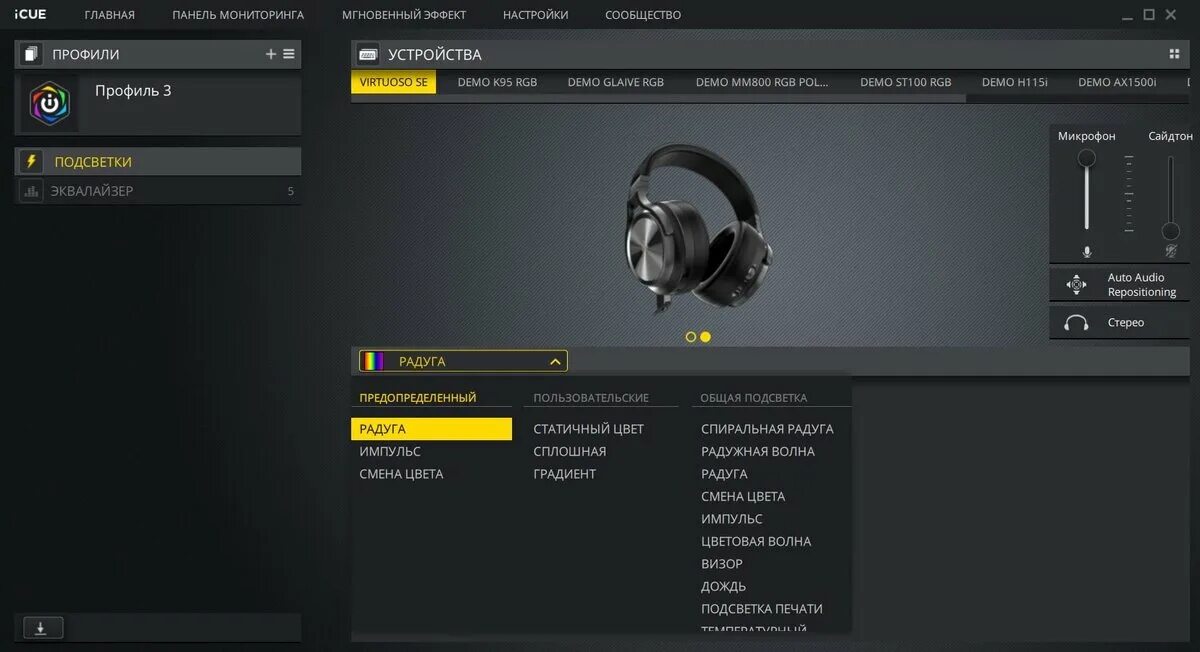
Task: Add a new profile with the plus icon
Action: pyautogui.click(x=270, y=54)
